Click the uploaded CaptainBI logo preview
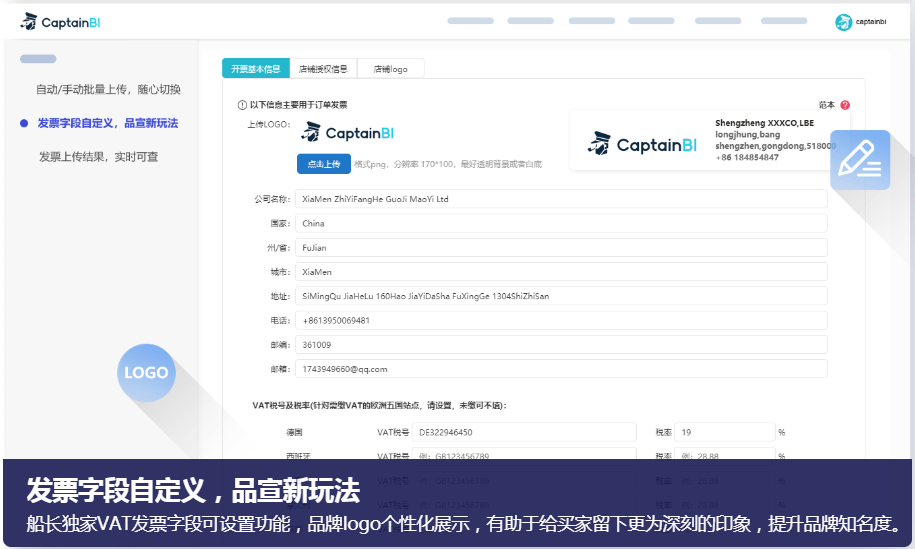 coord(347,132)
